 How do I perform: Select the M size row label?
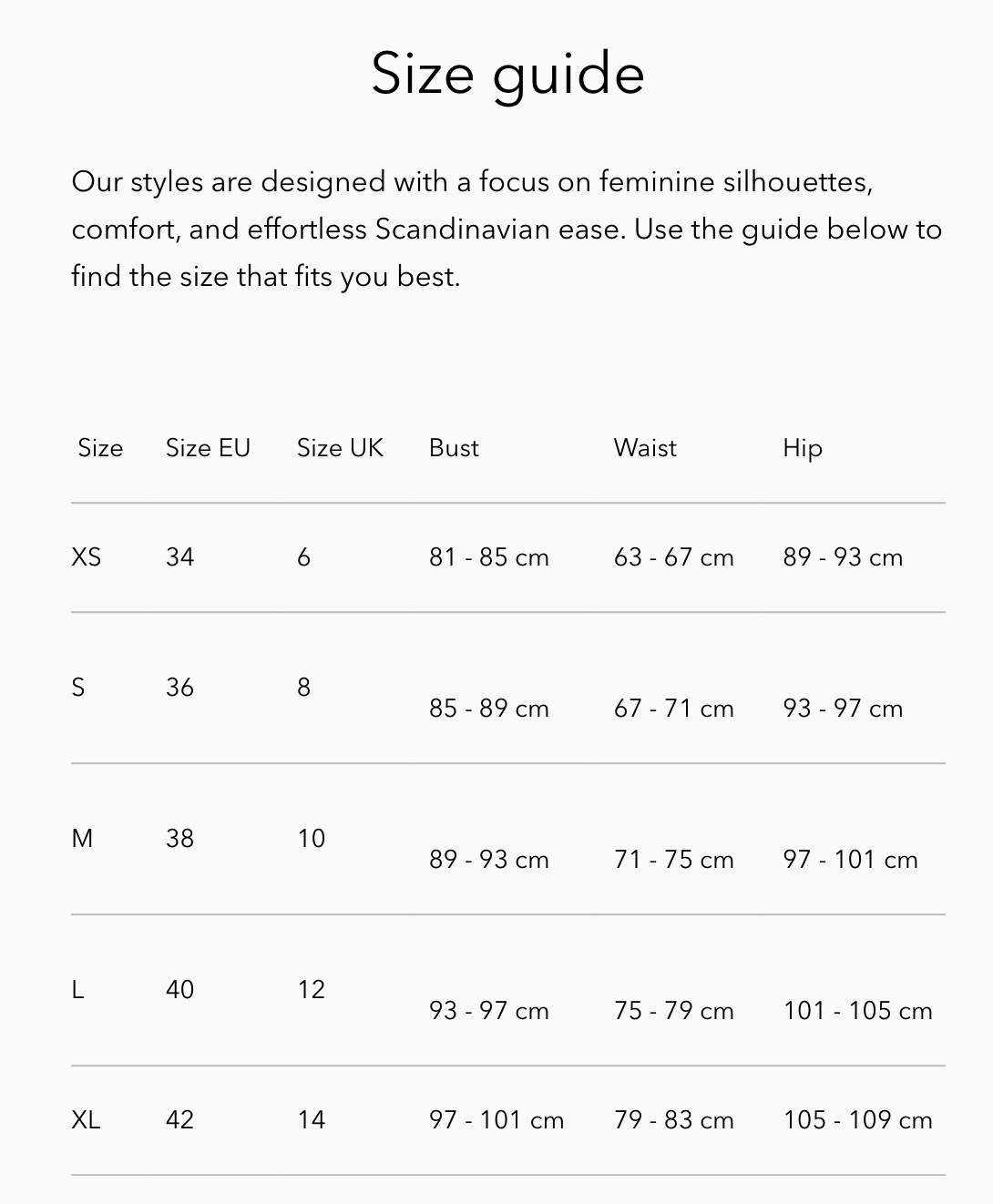pyautogui.click(x=82, y=838)
